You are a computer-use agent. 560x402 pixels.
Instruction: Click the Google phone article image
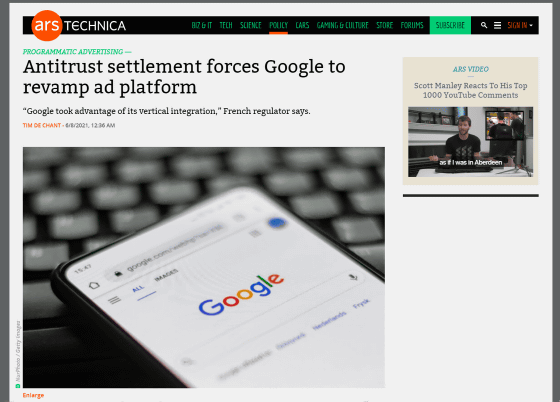[204, 267]
